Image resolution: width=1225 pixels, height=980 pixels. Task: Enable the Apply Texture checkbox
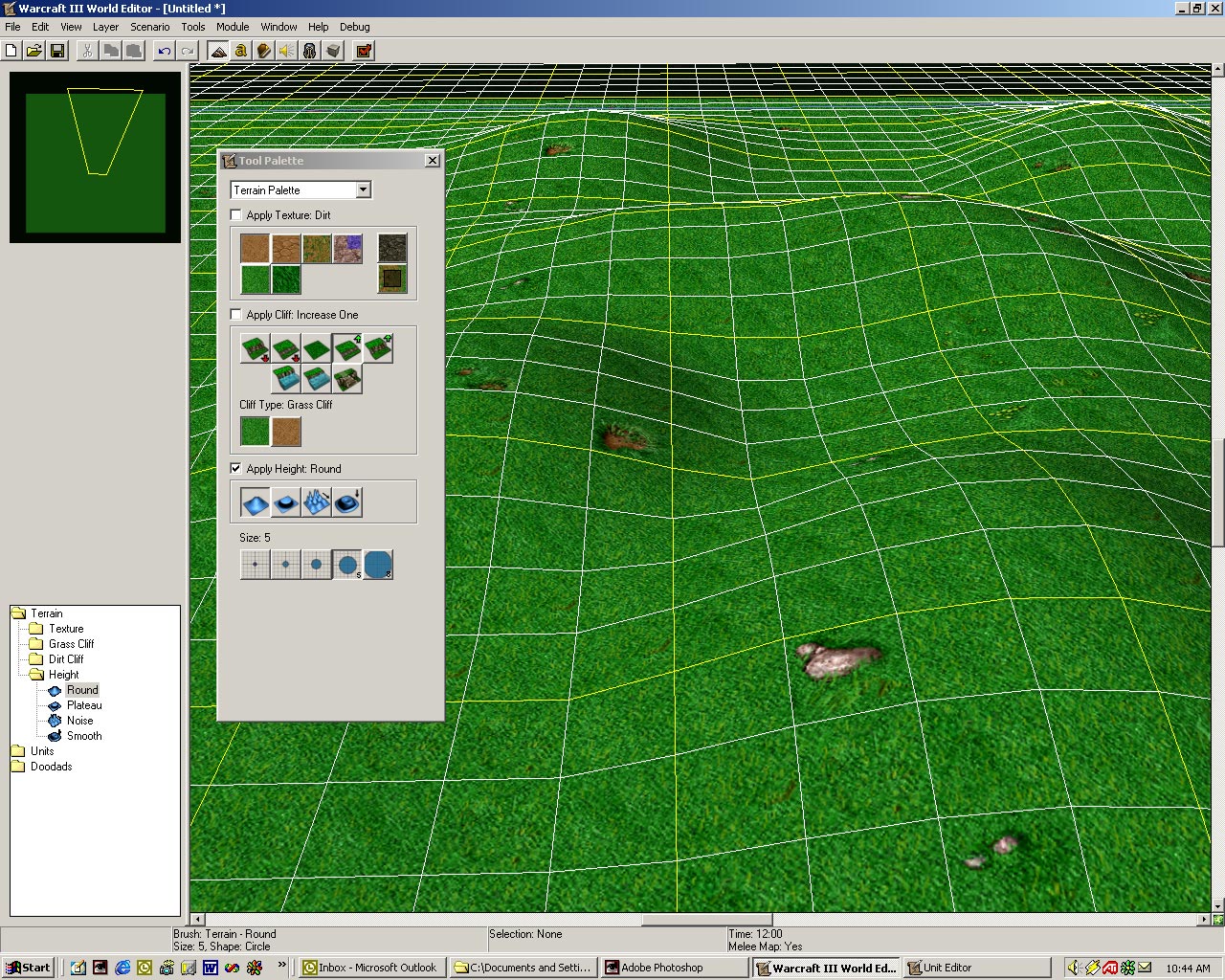(x=236, y=215)
